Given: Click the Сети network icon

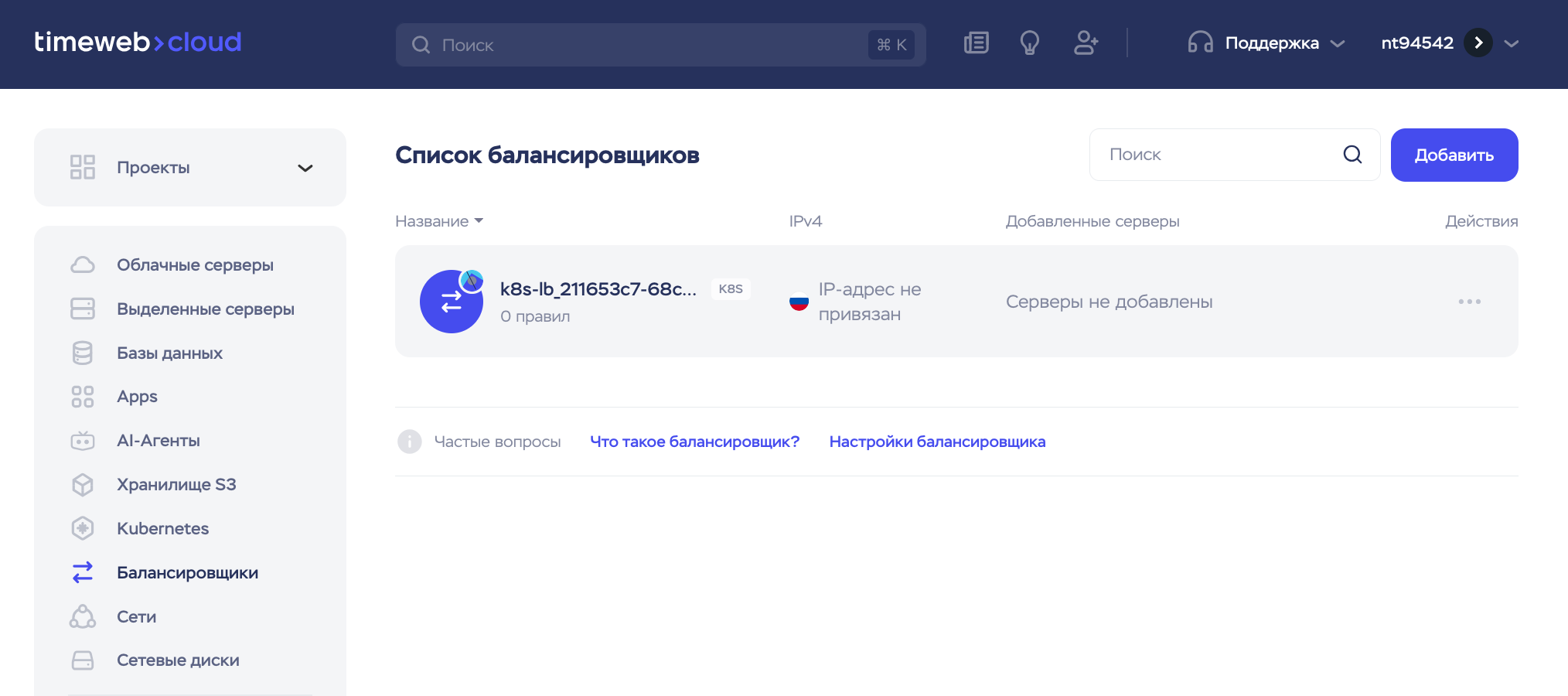Looking at the screenshot, I should [x=83, y=616].
